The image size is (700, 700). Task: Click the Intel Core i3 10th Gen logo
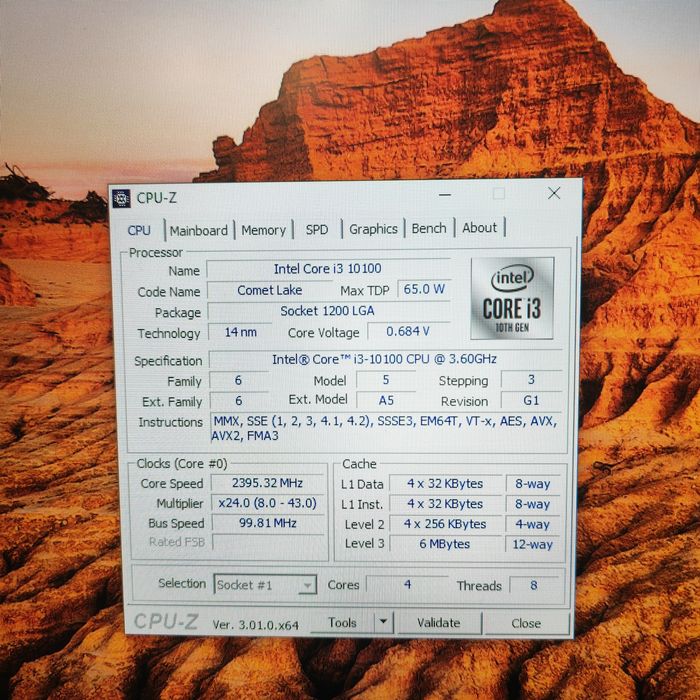pos(512,298)
